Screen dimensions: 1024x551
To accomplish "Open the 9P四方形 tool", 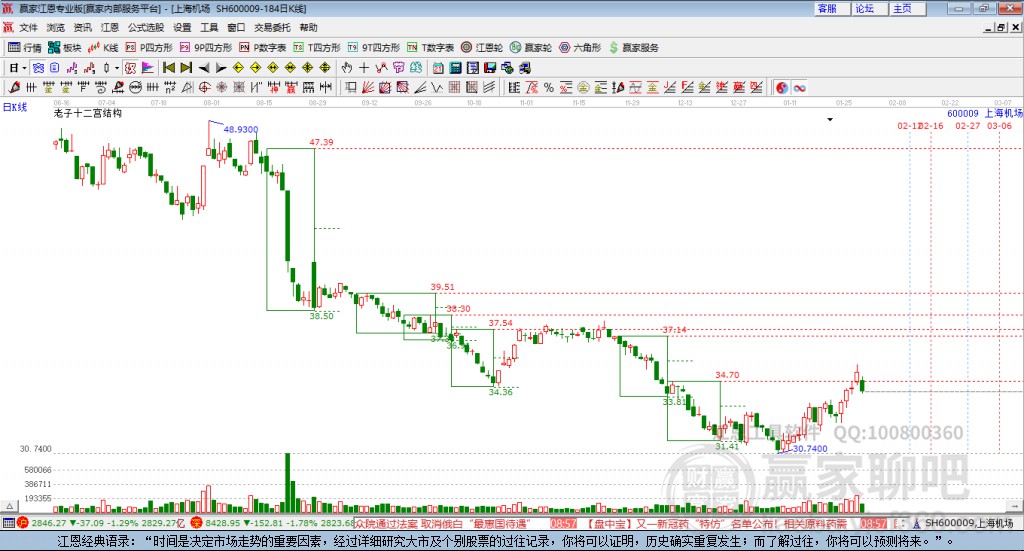I will point(206,48).
